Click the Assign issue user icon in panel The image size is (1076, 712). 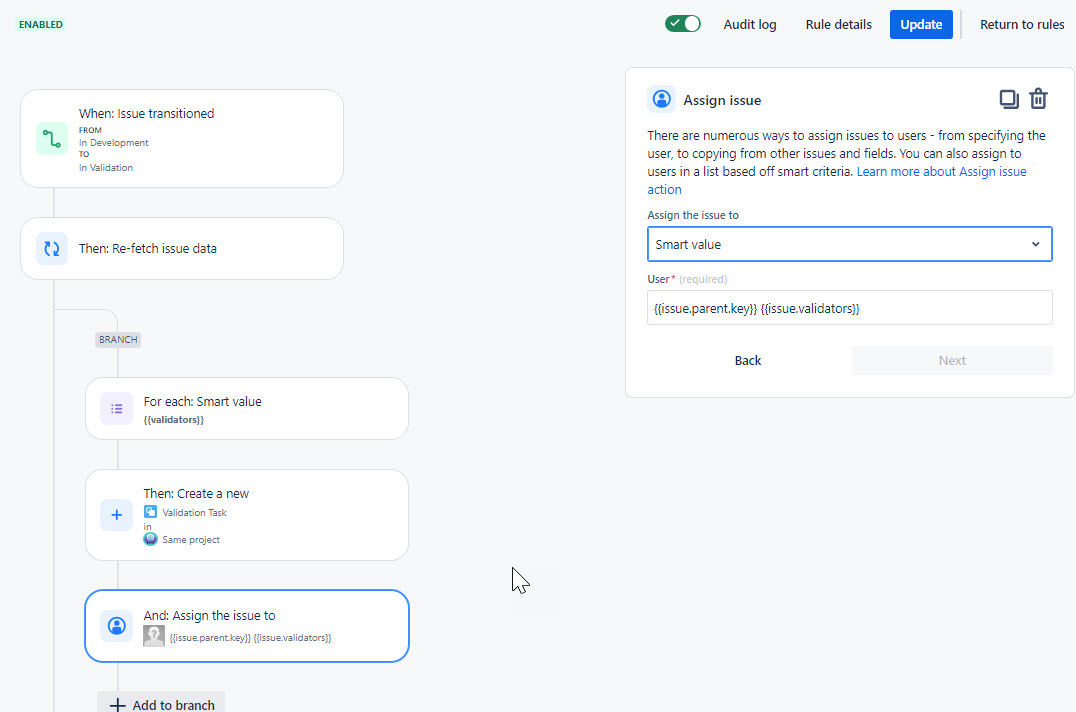click(662, 99)
